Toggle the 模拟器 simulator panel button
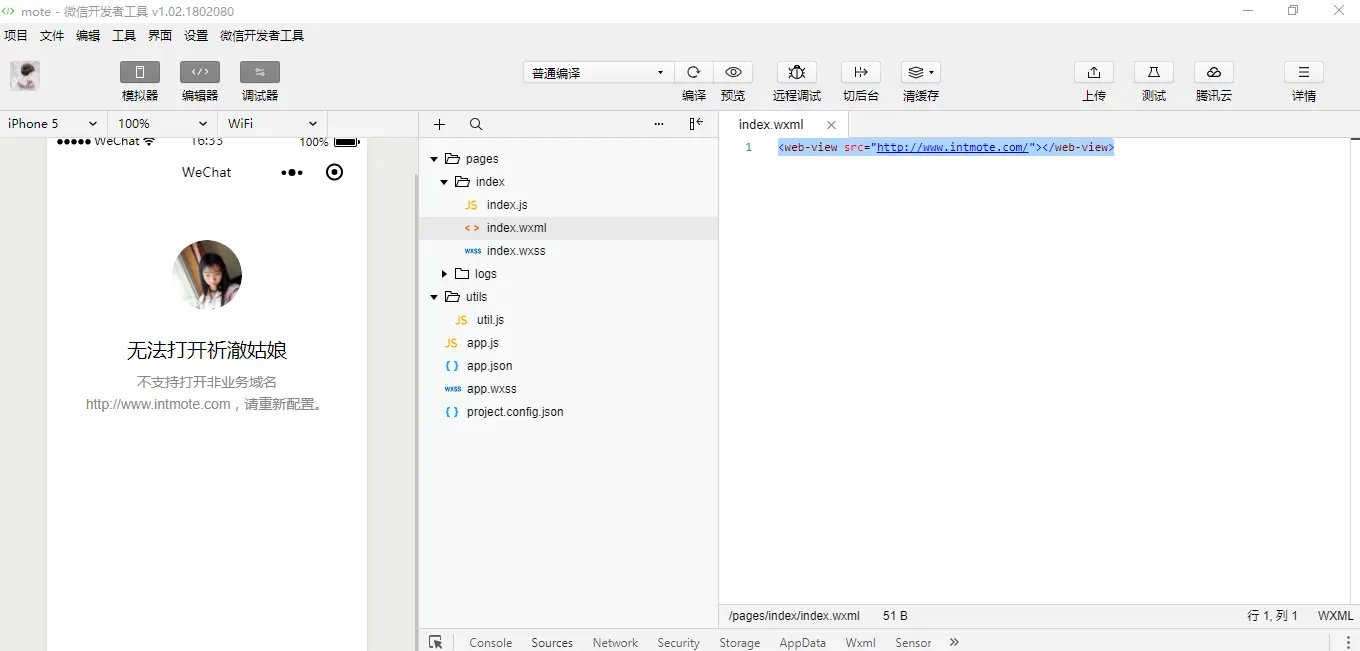 140,72
